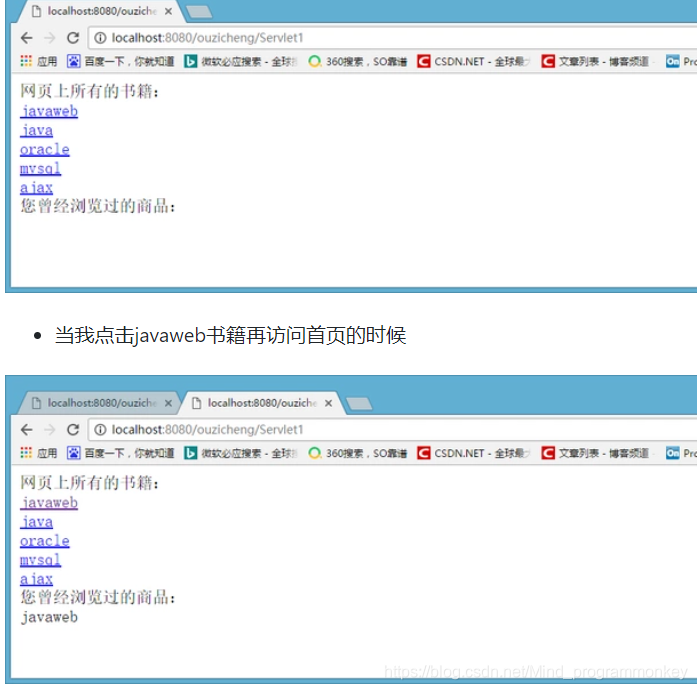Image resolution: width=697 pixels, height=690 pixels.
Task: Select the second active tab in lower browser
Action: point(260,403)
